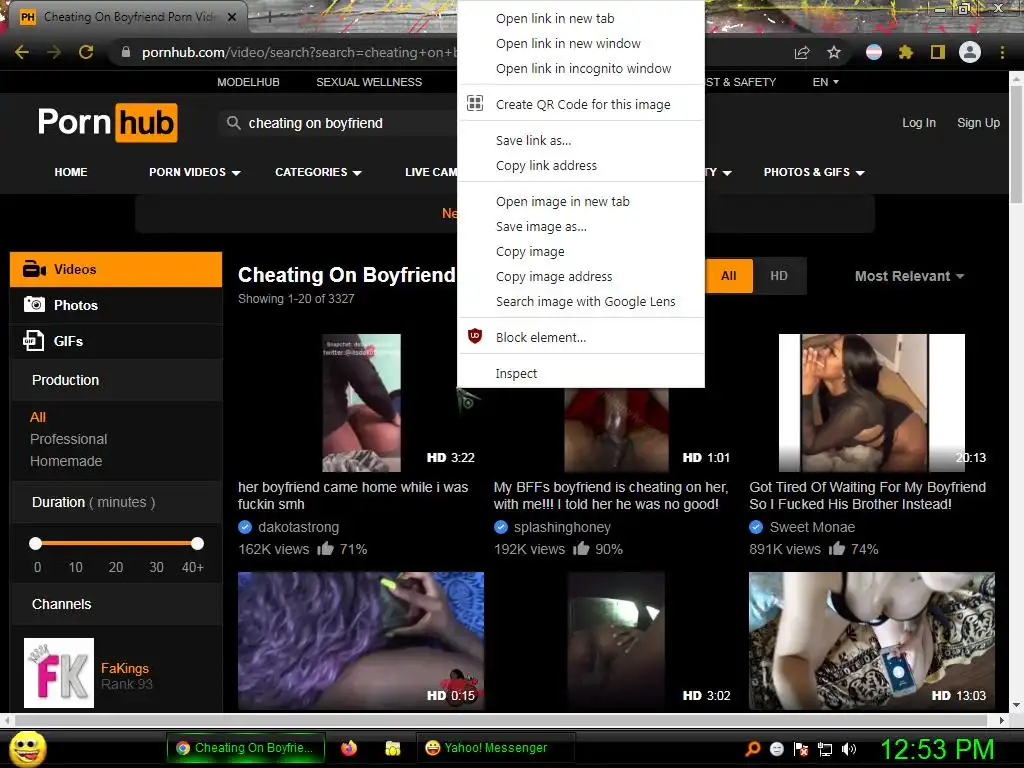Open the Chrome profile avatar
The image size is (1024, 768).
970,52
